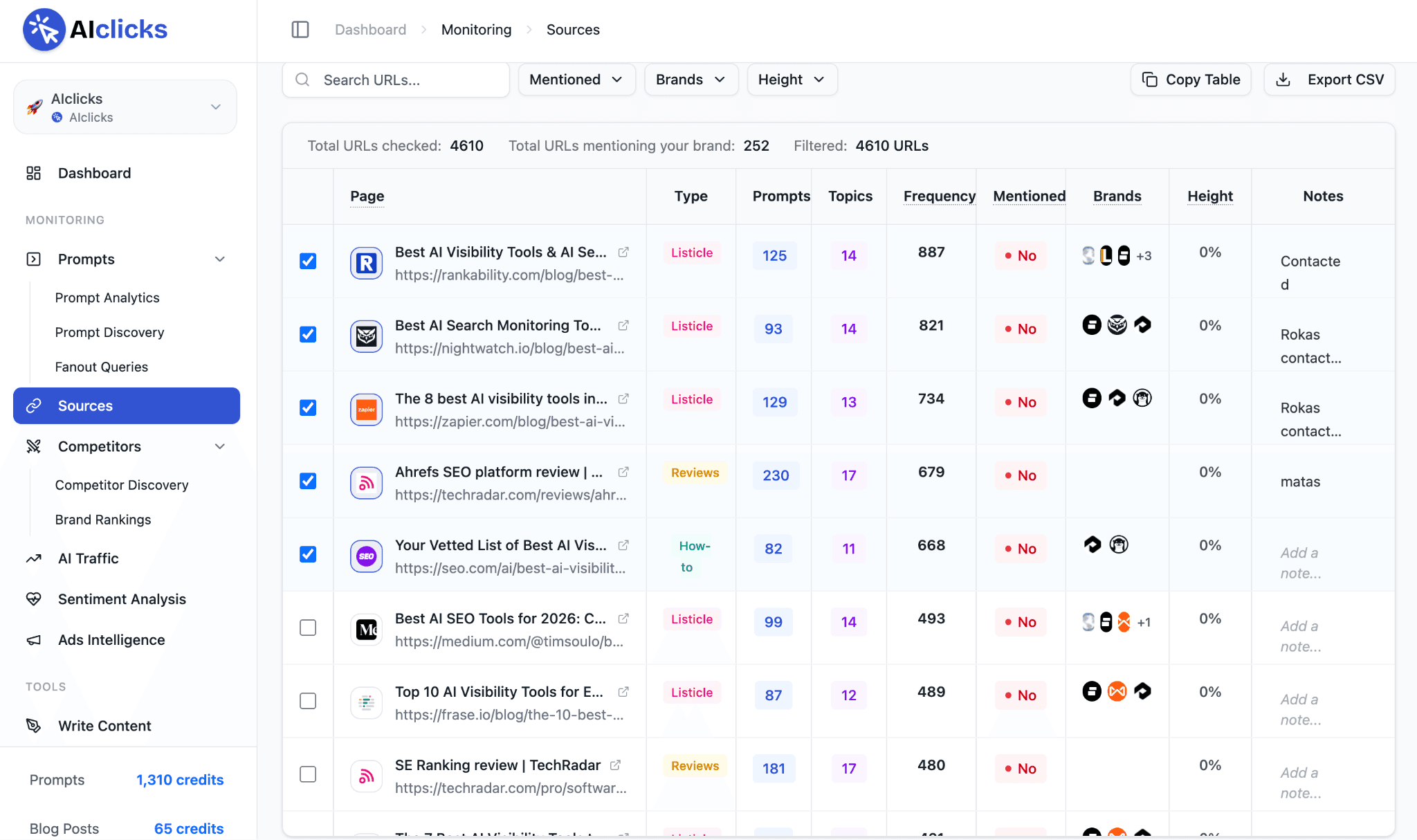Viewport: 1417px width, 840px height.
Task: Click the AIclicks logo icon
Action: tap(44, 29)
